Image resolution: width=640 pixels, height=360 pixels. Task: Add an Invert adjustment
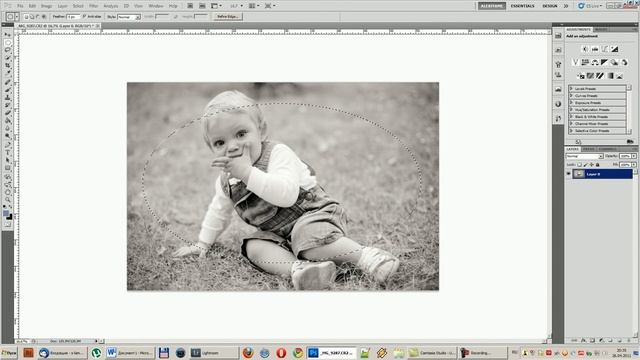coord(580,76)
